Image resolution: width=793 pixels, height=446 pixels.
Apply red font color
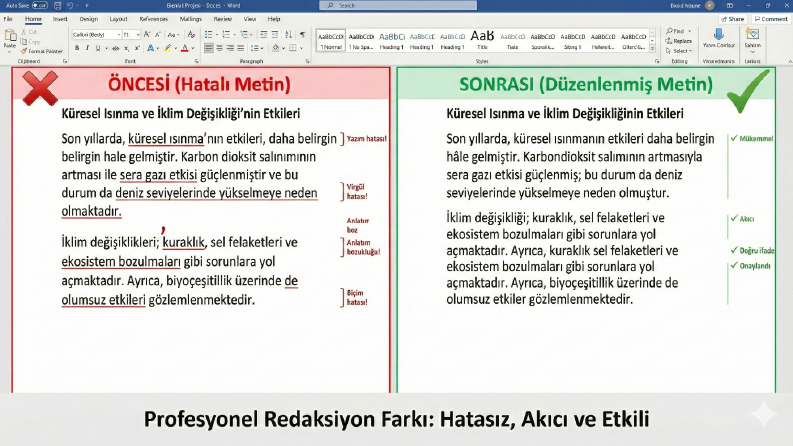click(185, 48)
